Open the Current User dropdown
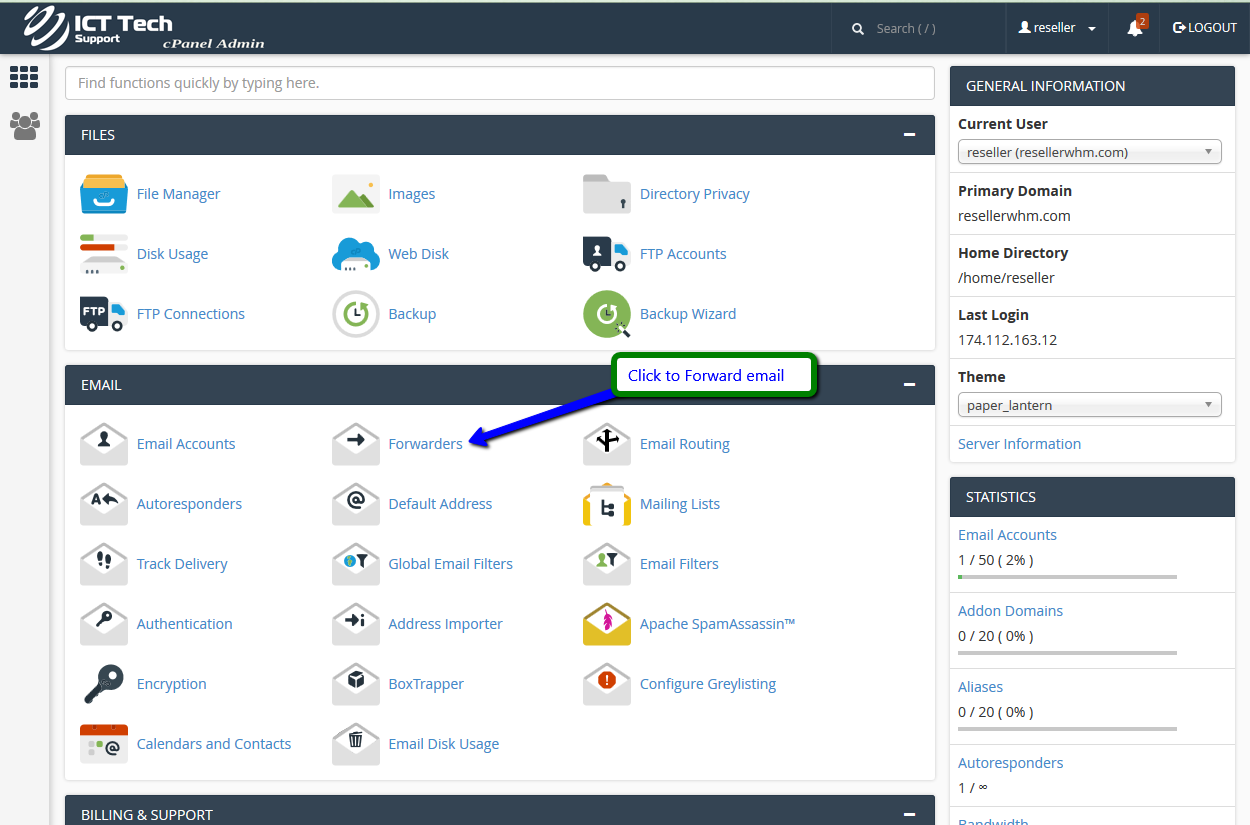The width and height of the screenshot is (1250, 825). tap(1089, 152)
